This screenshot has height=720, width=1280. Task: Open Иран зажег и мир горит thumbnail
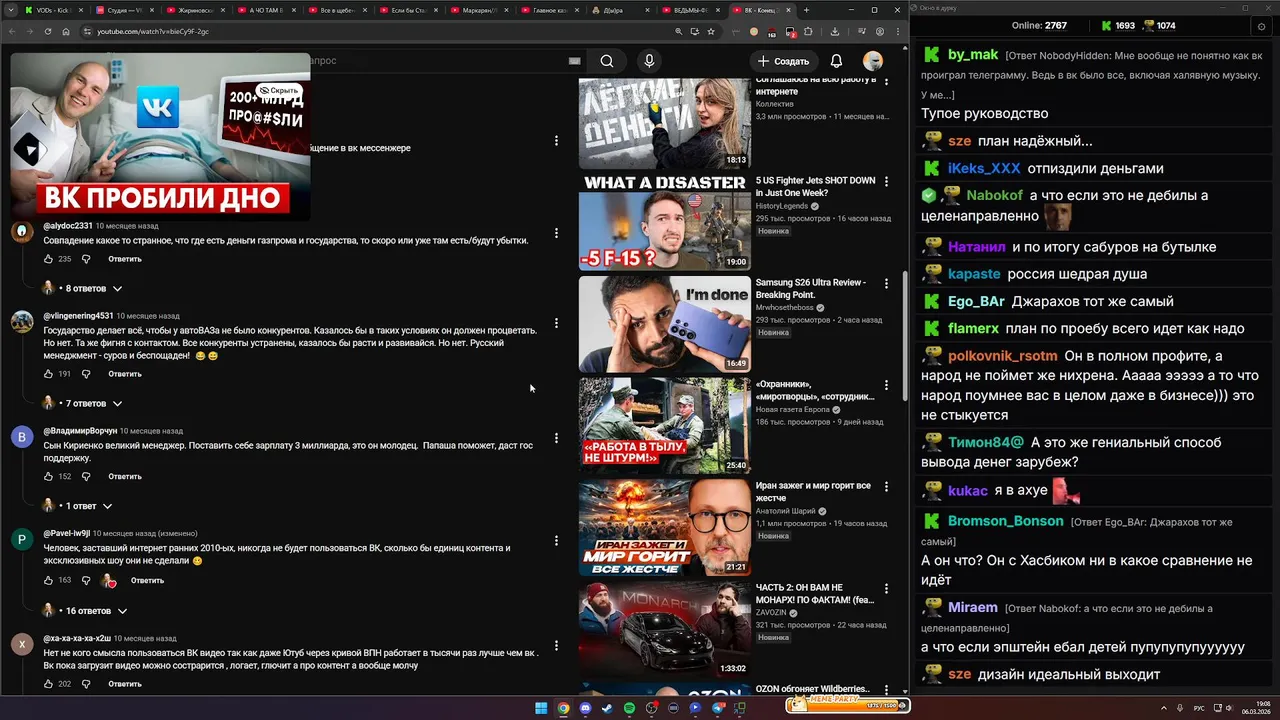click(664, 527)
